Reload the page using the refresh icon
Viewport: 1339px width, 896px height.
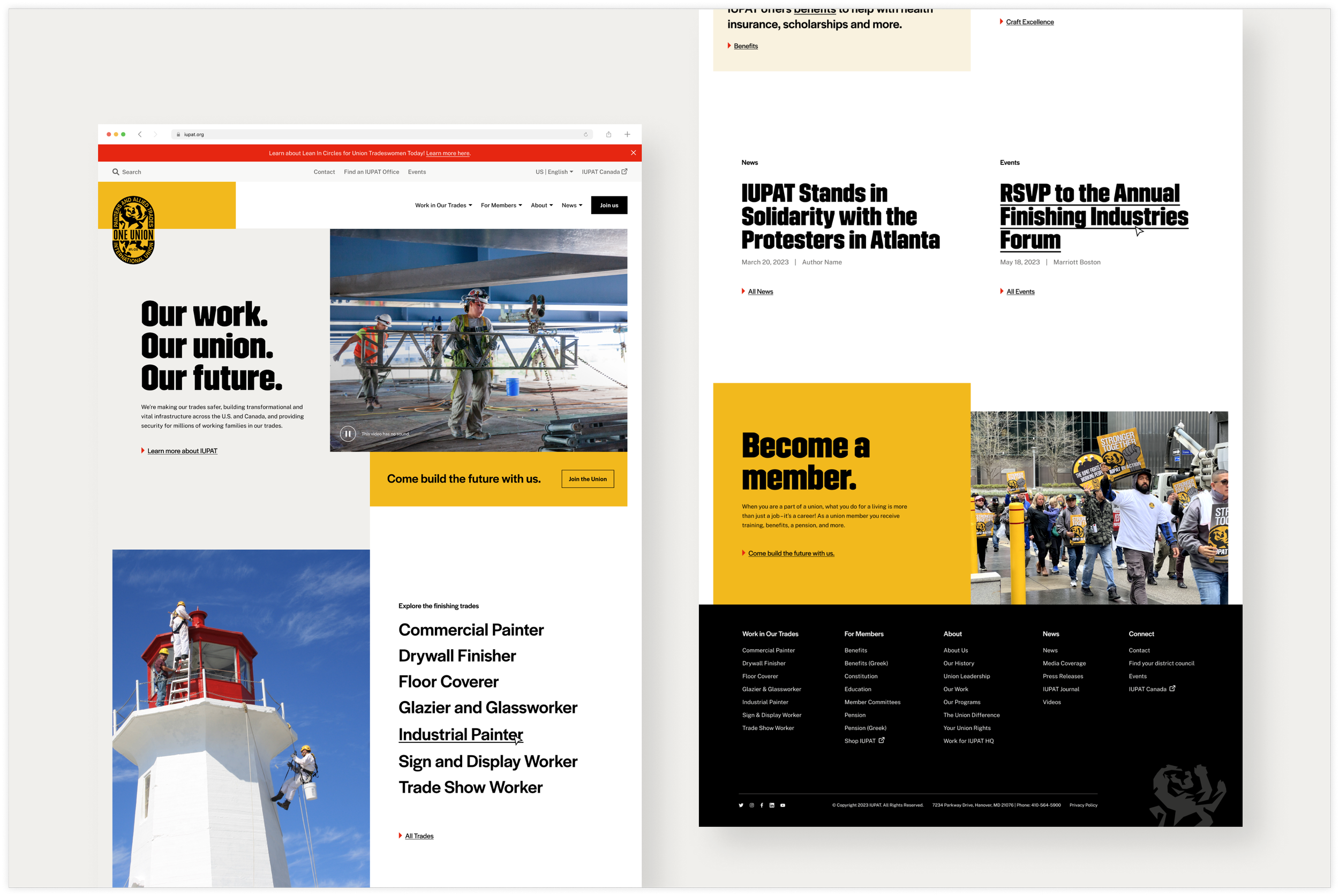[x=585, y=135]
